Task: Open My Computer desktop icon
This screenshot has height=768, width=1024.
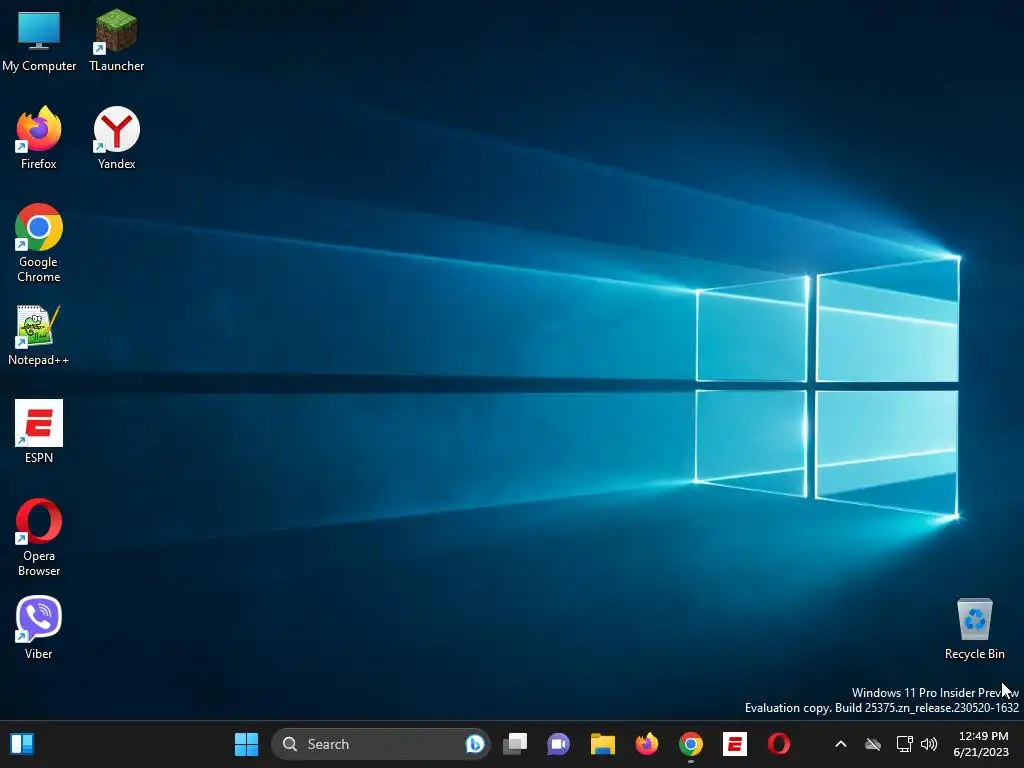Action: 39,41
